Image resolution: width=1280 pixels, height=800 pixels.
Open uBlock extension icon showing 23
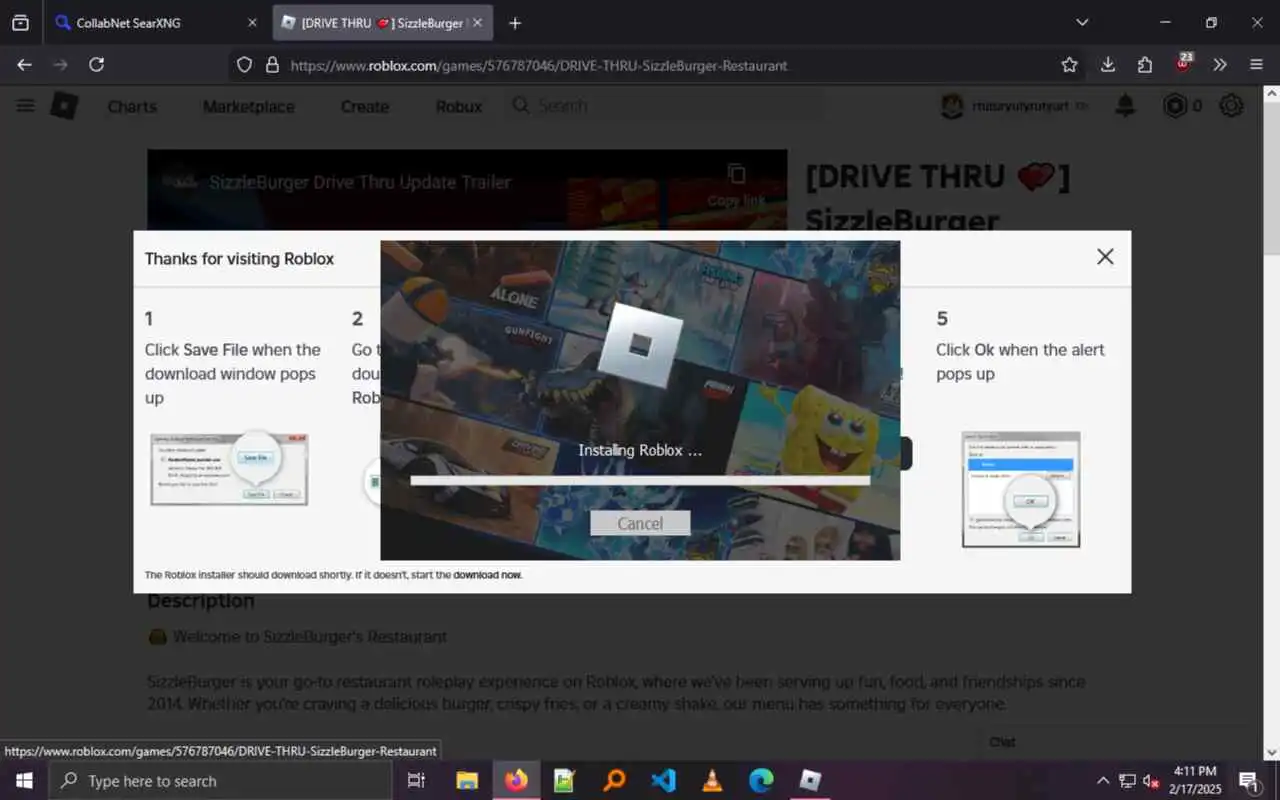(x=1183, y=64)
